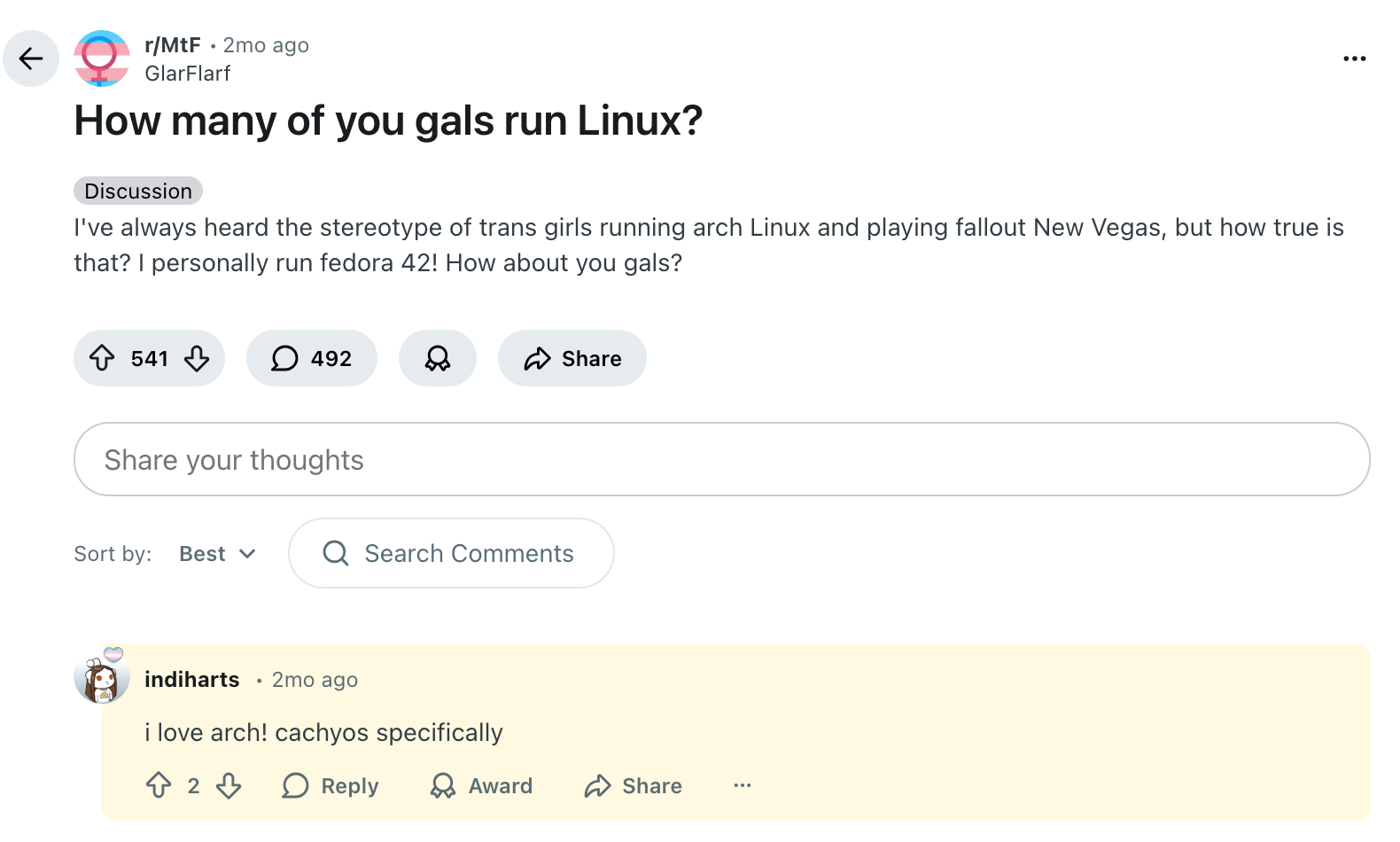The width and height of the screenshot is (1400, 842).
Task: Give an award to the post
Action: pyautogui.click(x=438, y=358)
